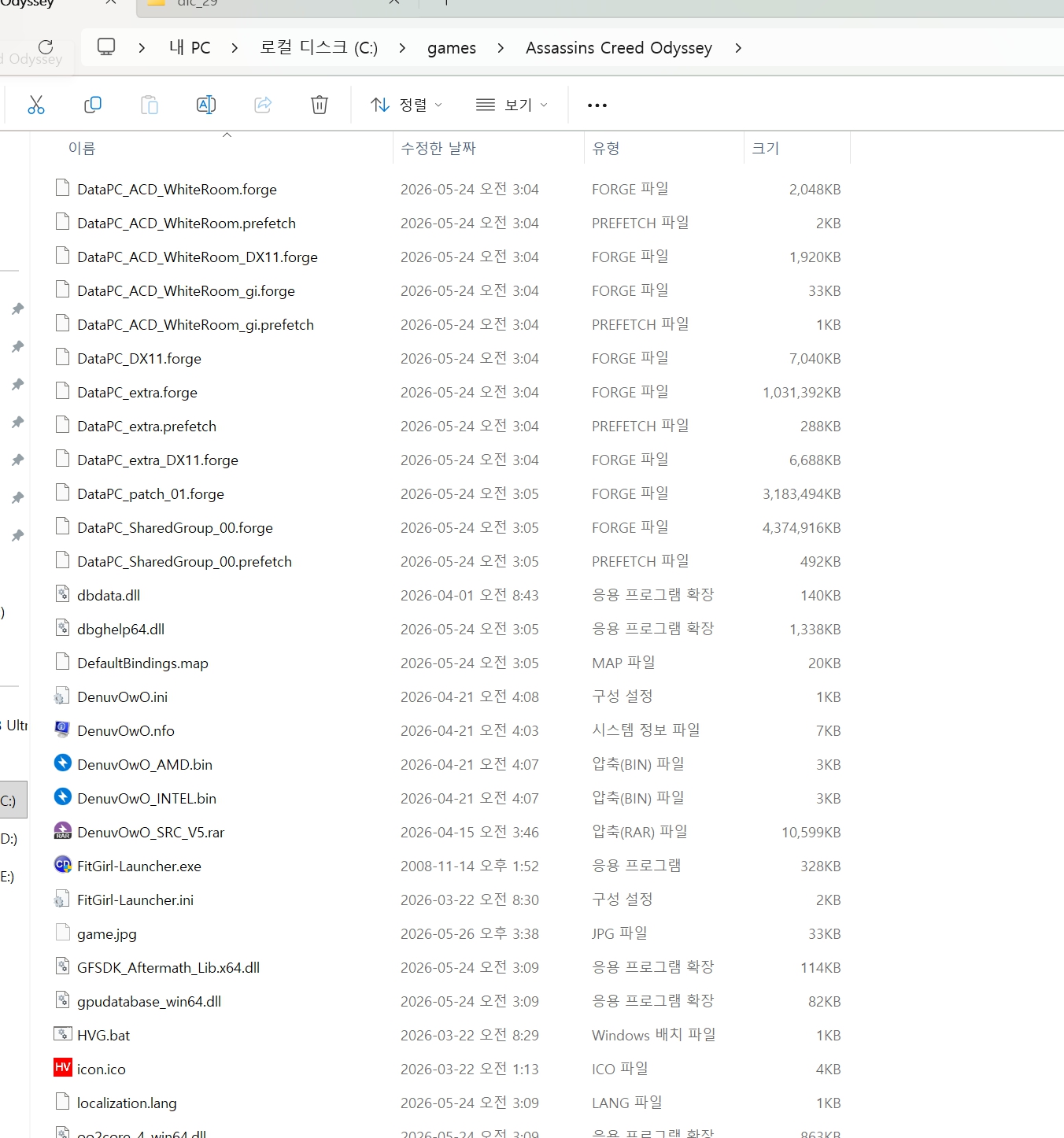Select the dbdata.dll file icon
Screen dimensions: 1064x1138
[x=63, y=594]
